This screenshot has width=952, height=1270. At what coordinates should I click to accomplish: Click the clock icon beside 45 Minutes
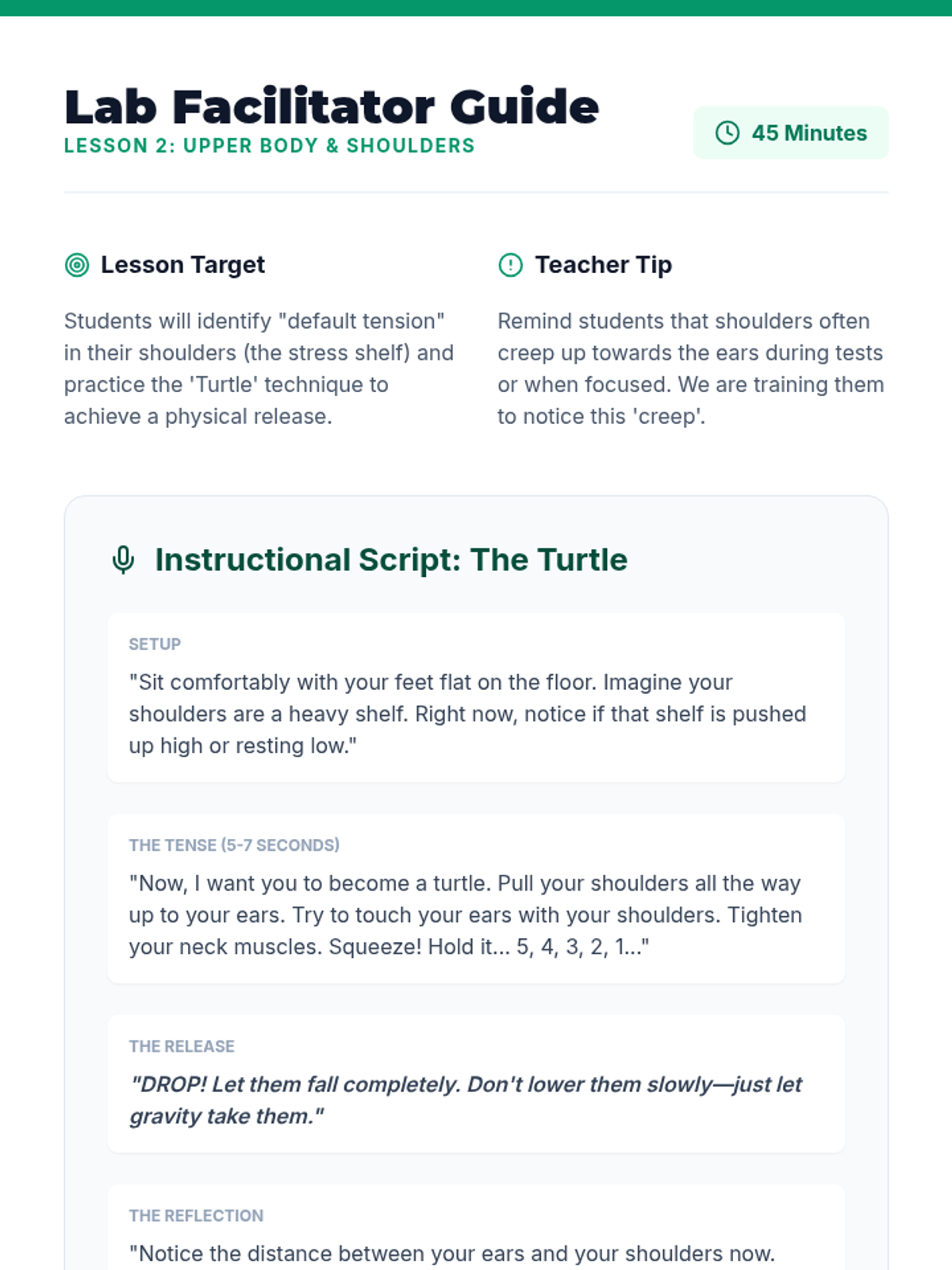point(727,133)
